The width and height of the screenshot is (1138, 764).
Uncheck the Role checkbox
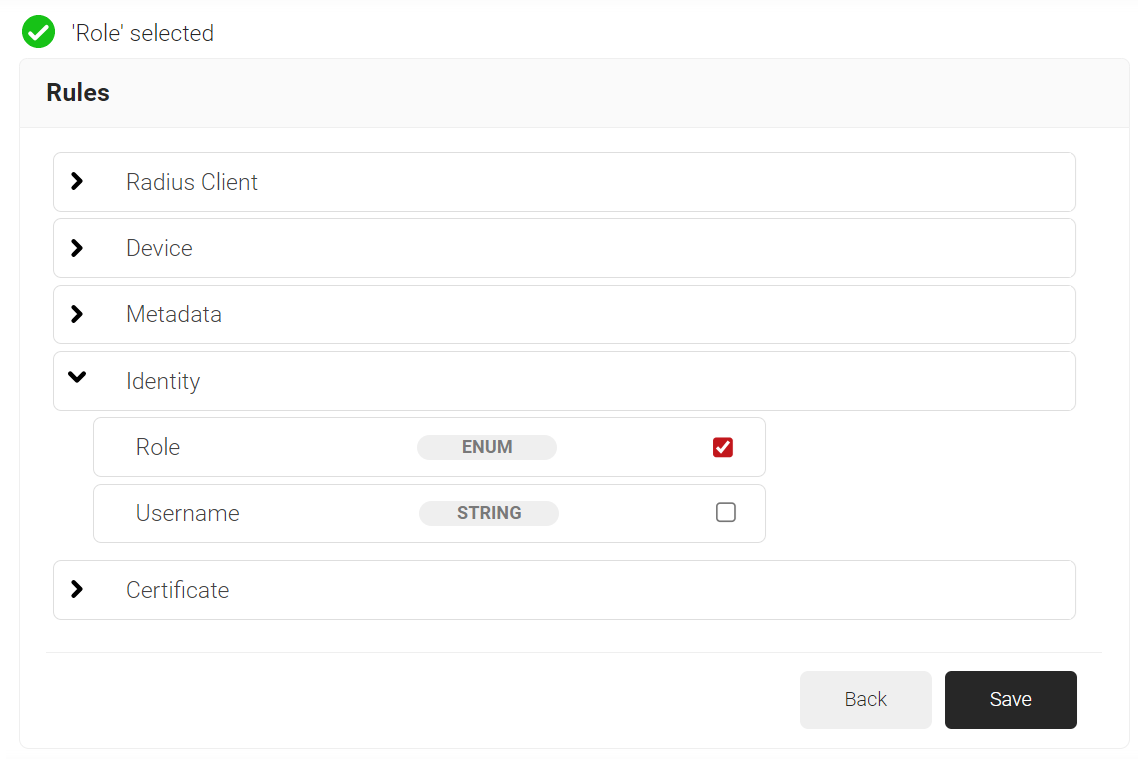click(723, 447)
